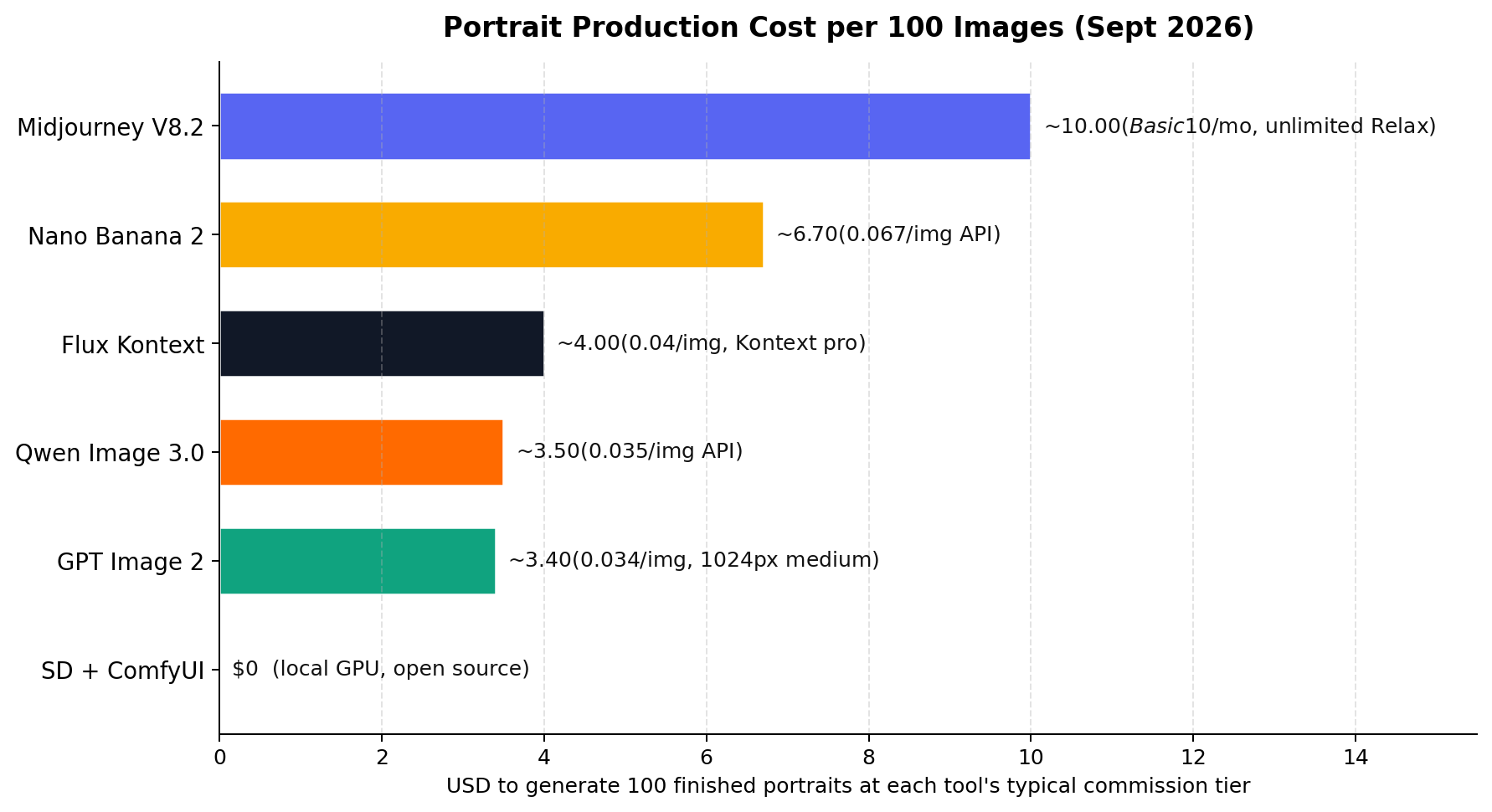Click the '$0 (local GPU, open source)' annotation
The width and height of the screenshot is (1492, 812).
(x=381, y=669)
